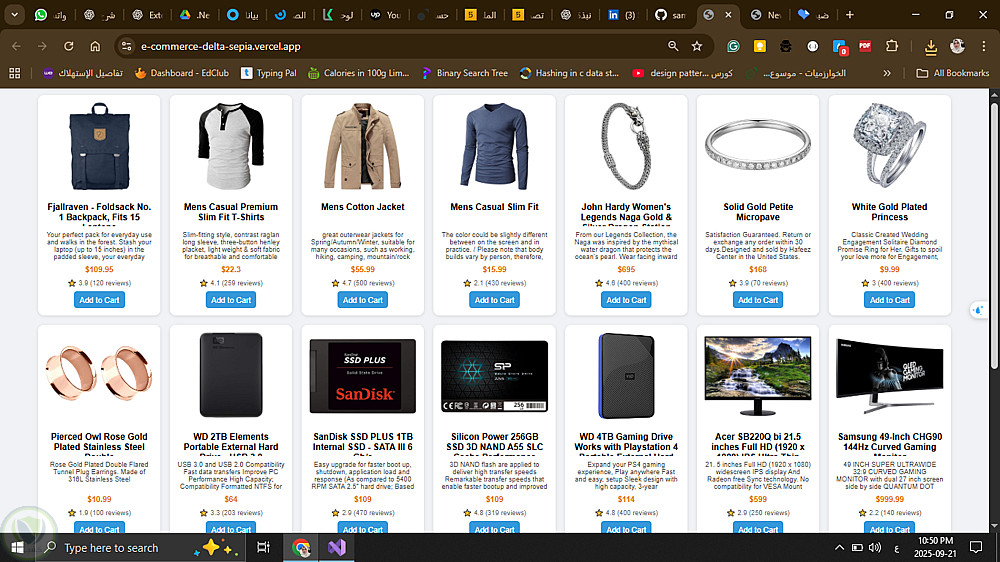Add Mens Casual Slim Fit to cart
The width and height of the screenshot is (1000, 562).
(494, 300)
